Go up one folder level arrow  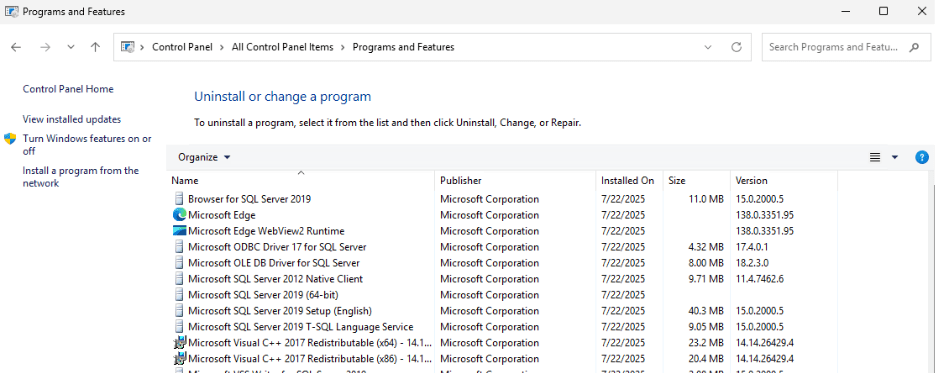click(96, 47)
